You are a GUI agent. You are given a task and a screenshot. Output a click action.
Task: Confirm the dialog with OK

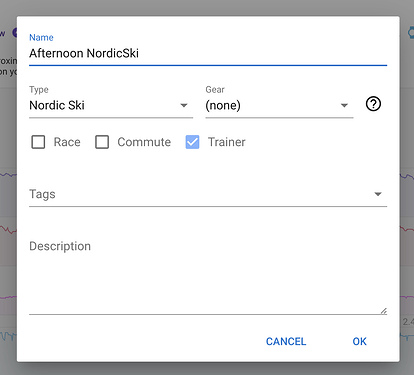click(359, 341)
